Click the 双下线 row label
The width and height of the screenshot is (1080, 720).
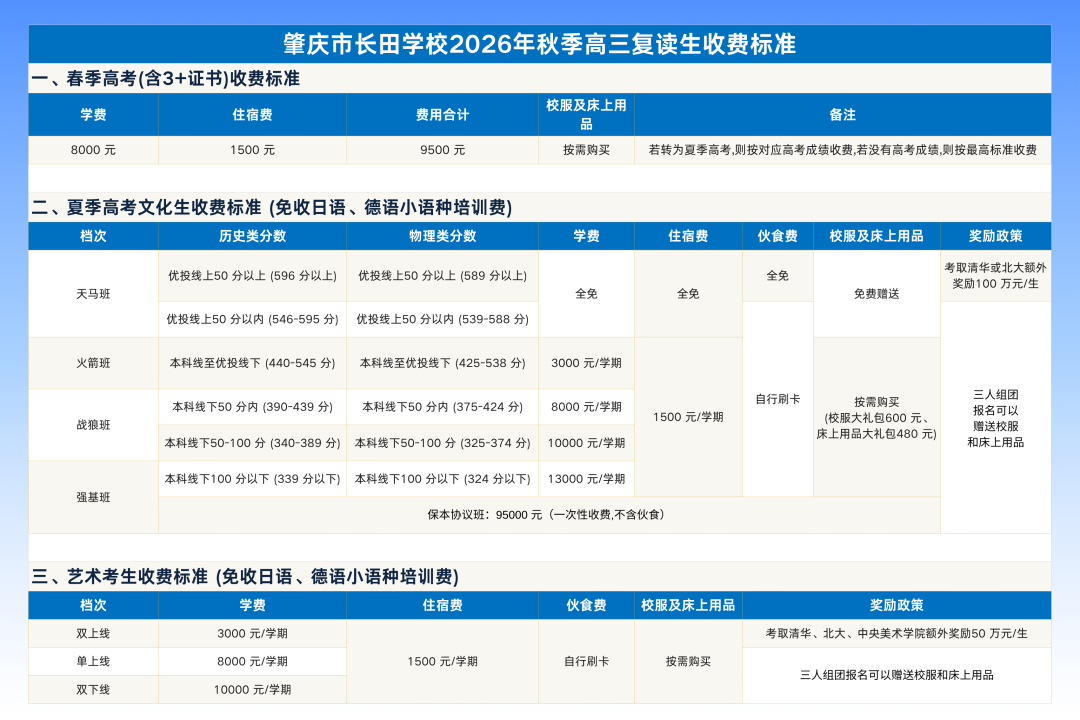[93, 690]
